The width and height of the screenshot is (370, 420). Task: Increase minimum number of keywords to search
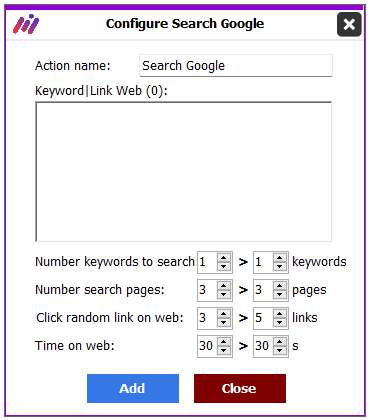224,258
